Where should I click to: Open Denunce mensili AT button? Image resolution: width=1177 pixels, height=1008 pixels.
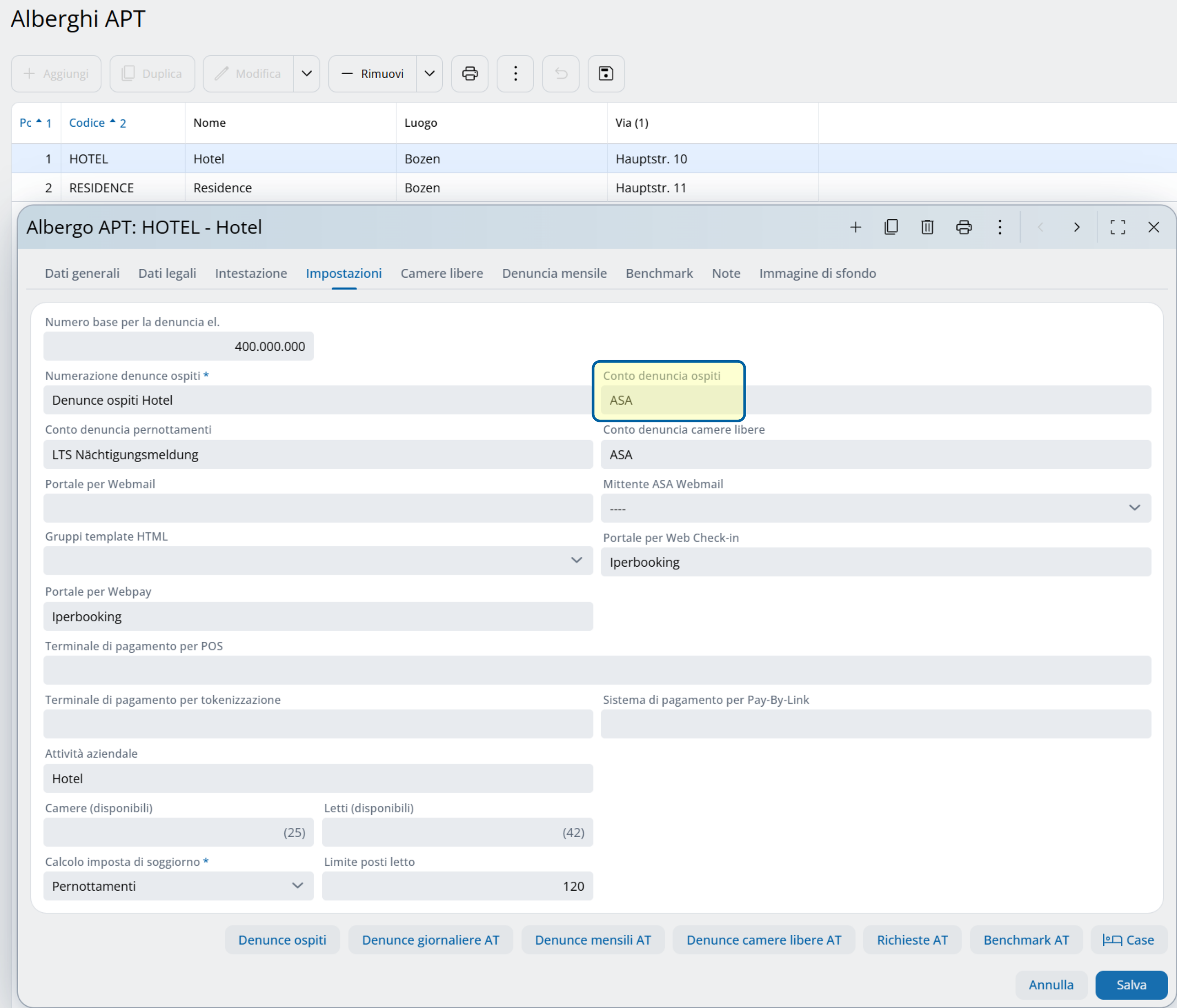593,940
